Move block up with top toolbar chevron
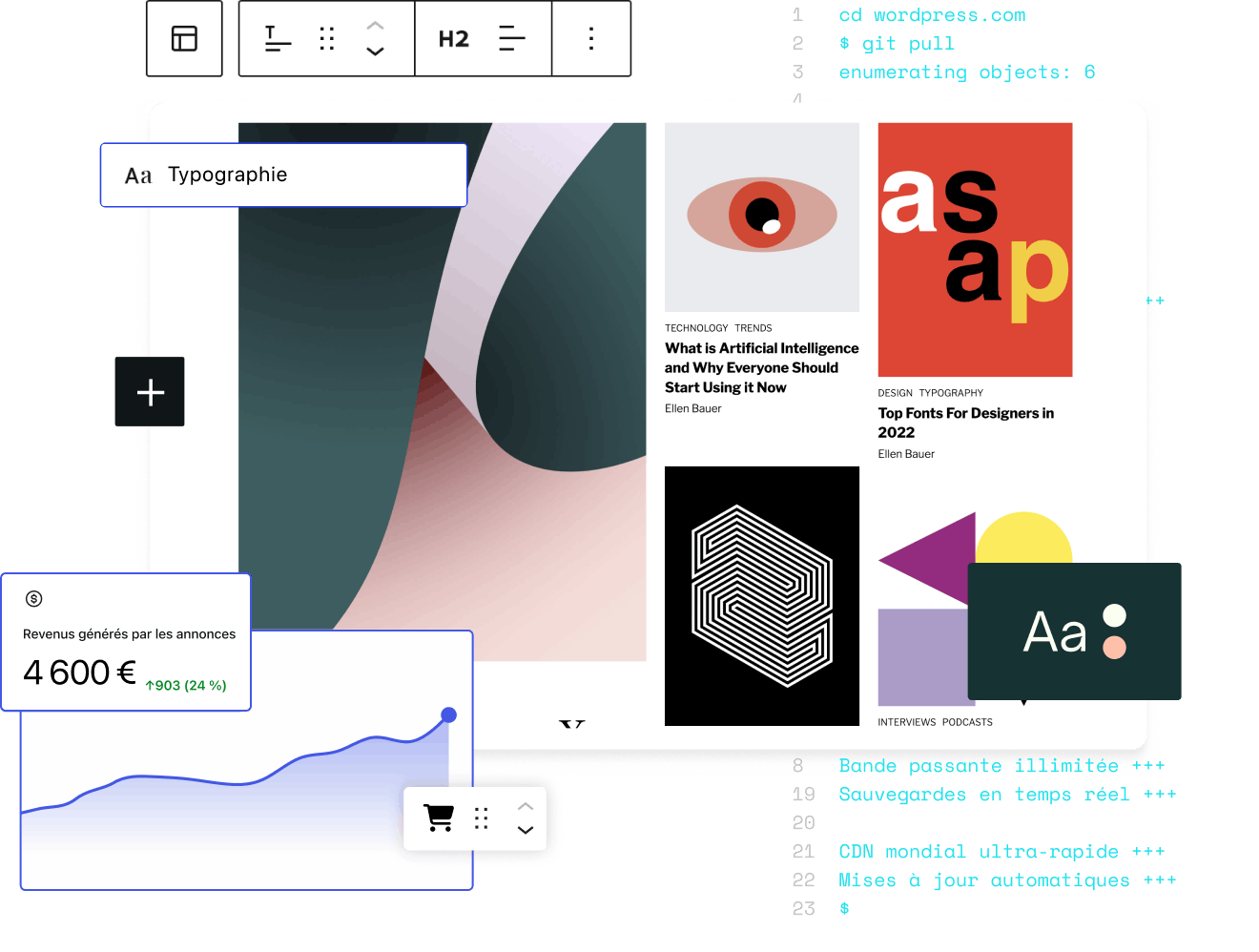 coord(376,26)
